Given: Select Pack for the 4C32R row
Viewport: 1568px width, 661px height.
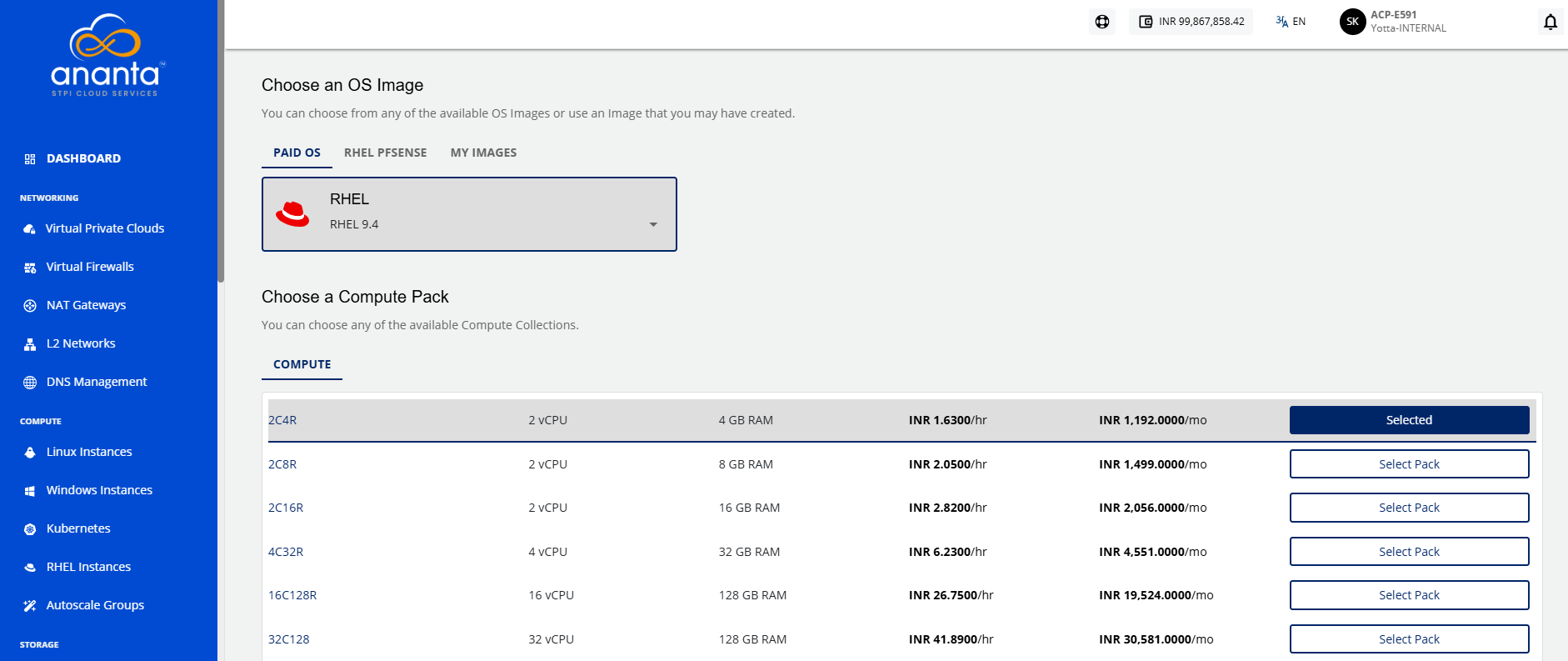Looking at the screenshot, I should (x=1410, y=552).
